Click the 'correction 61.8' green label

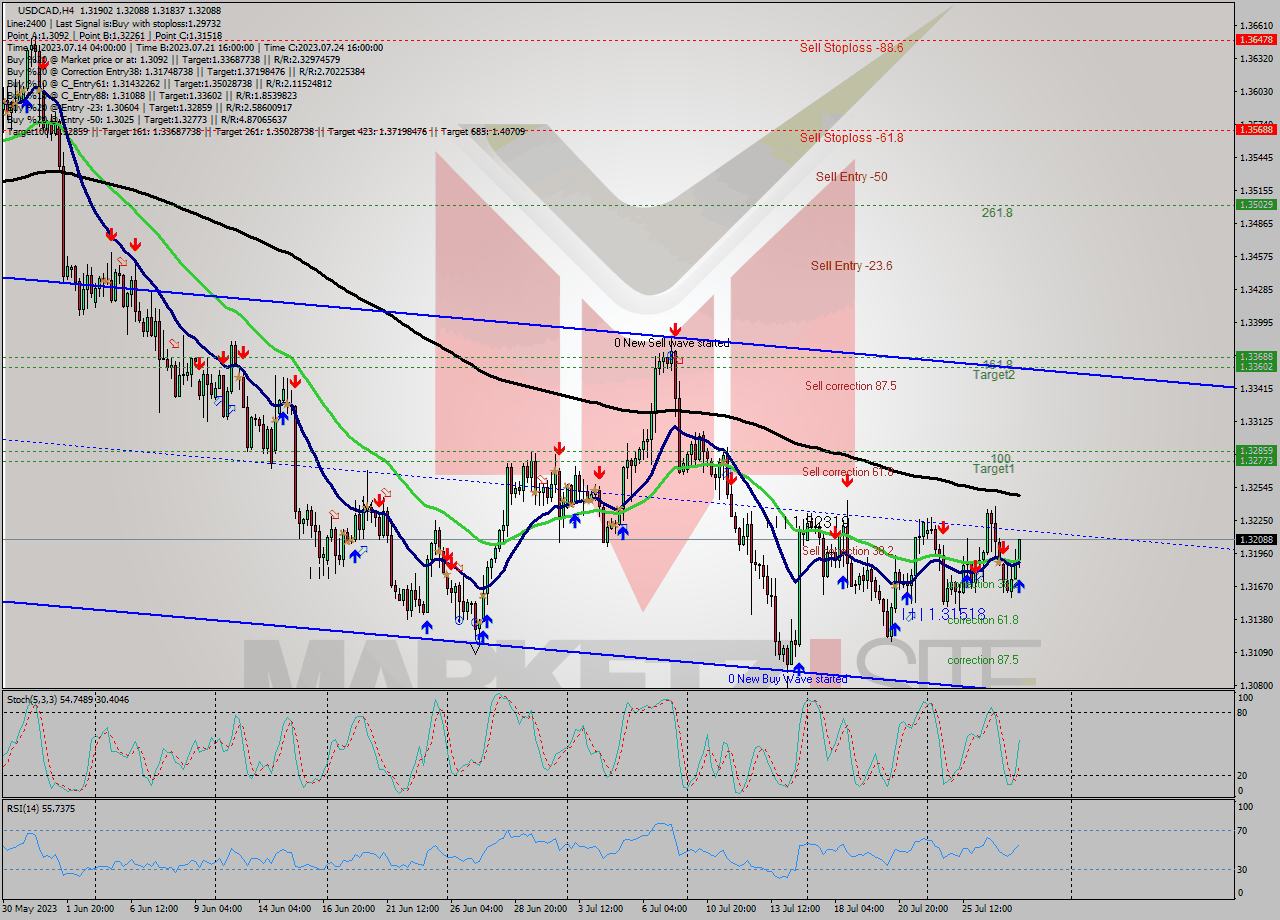pyautogui.click(x=982, y=620)
